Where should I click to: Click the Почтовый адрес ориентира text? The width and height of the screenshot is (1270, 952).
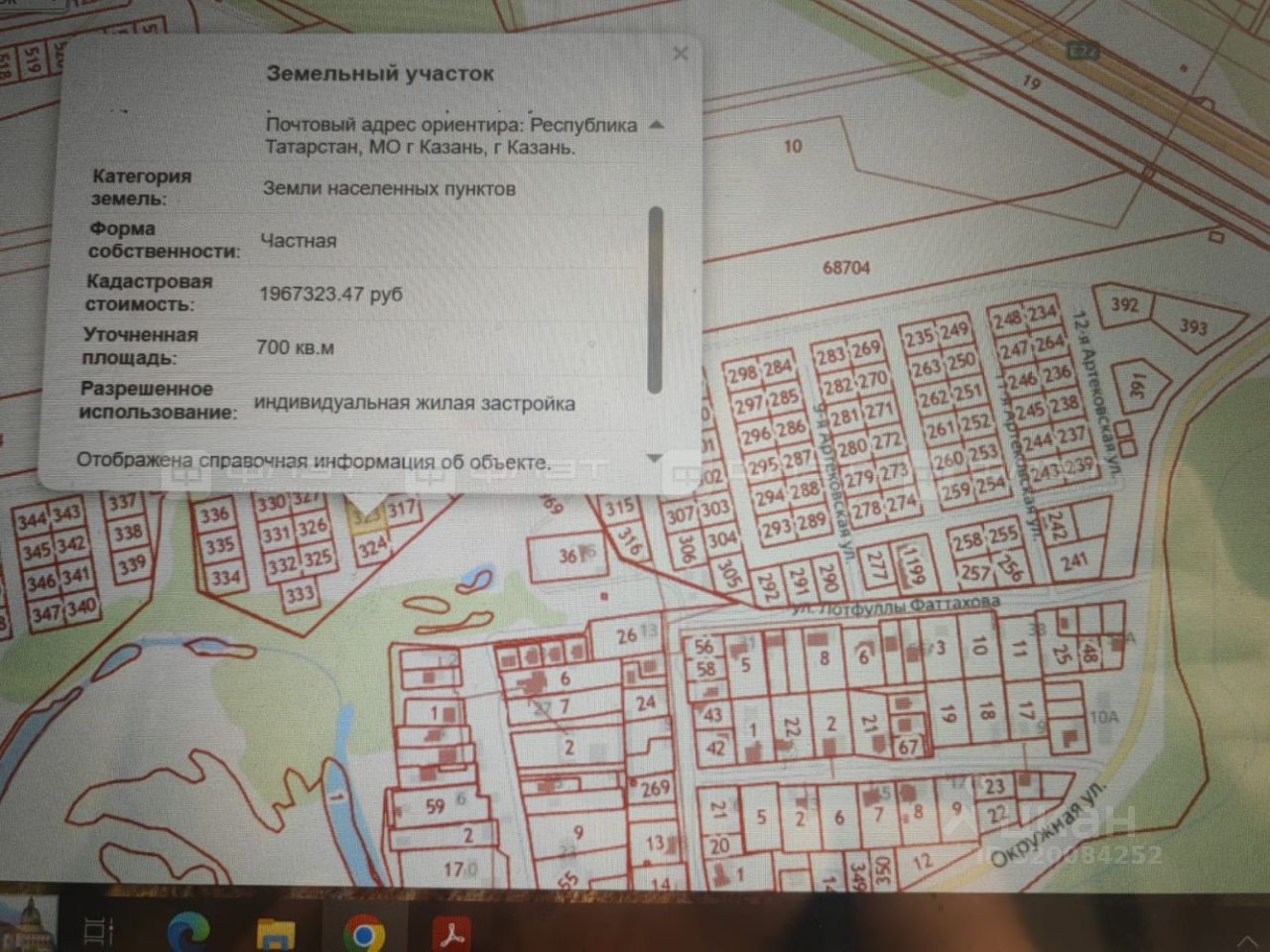click(x=452, y=136)
